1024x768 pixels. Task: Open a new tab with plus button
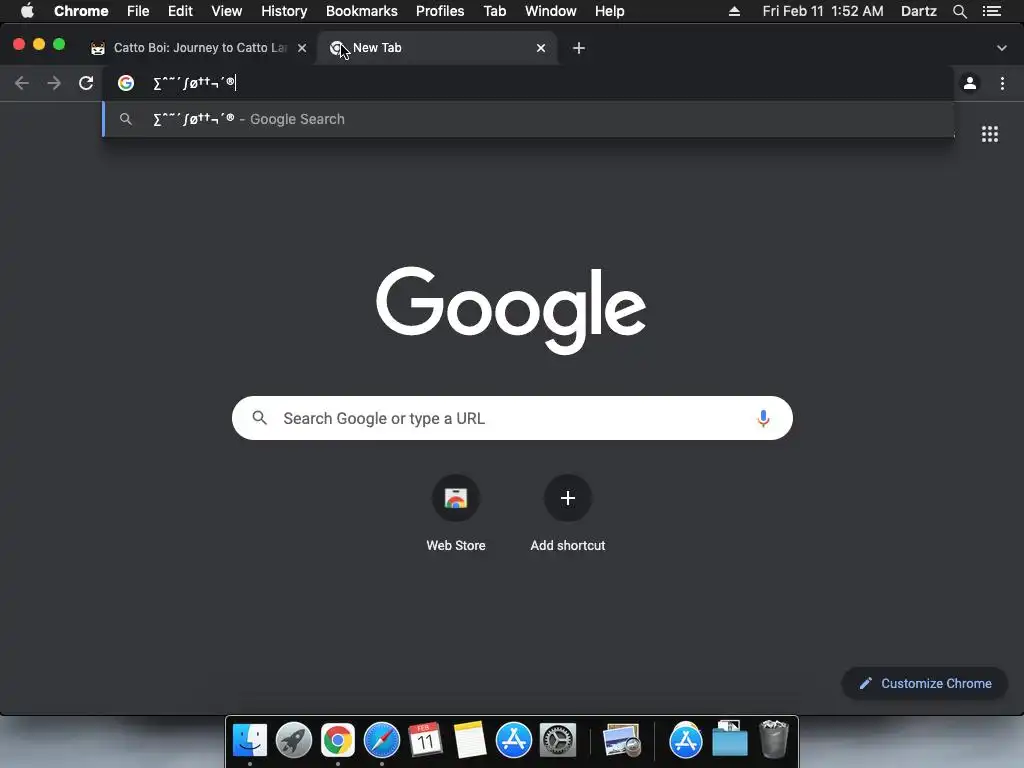(579, 48)
